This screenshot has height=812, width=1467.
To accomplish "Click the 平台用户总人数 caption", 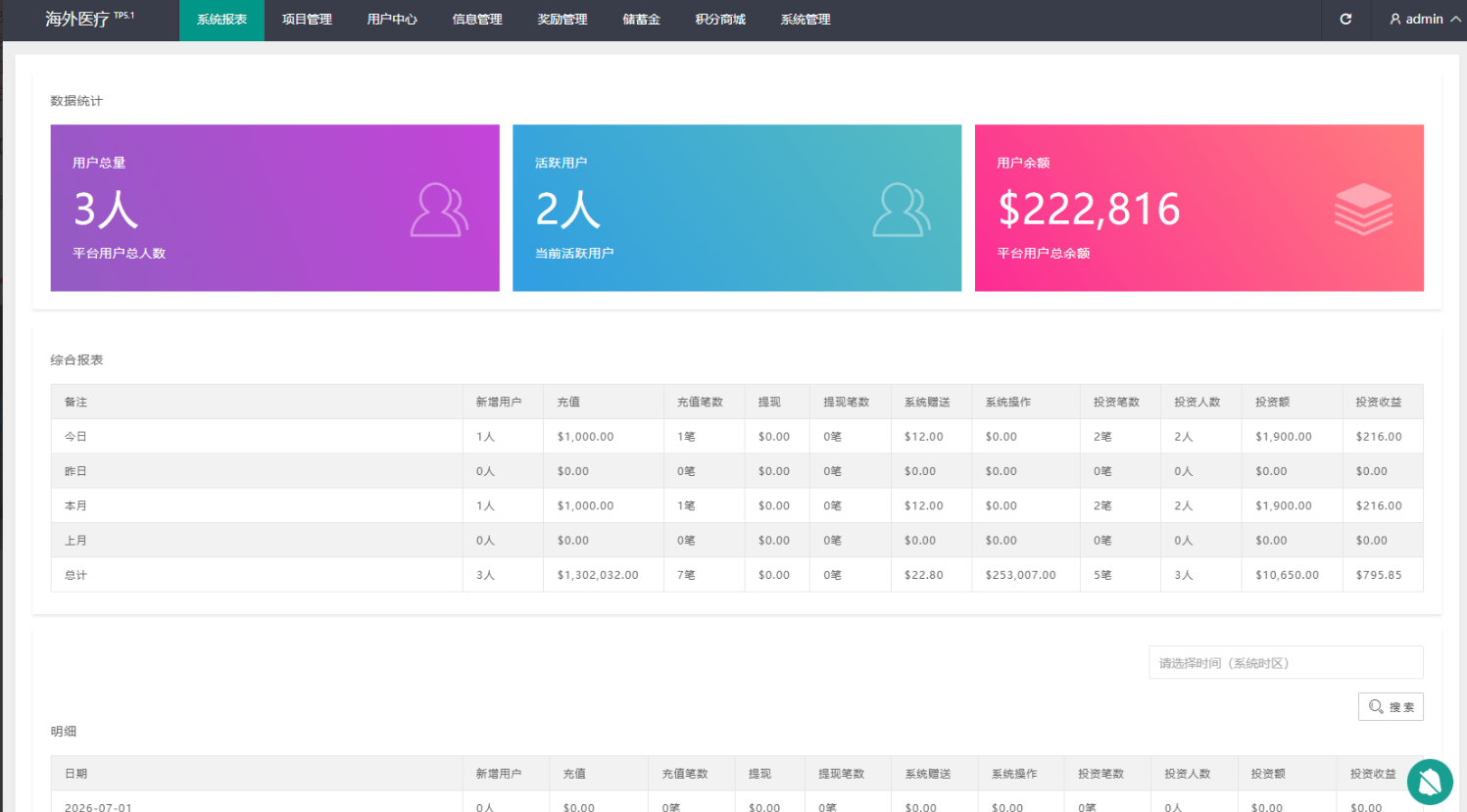I will pyautogui.click(x=119, y=253).
